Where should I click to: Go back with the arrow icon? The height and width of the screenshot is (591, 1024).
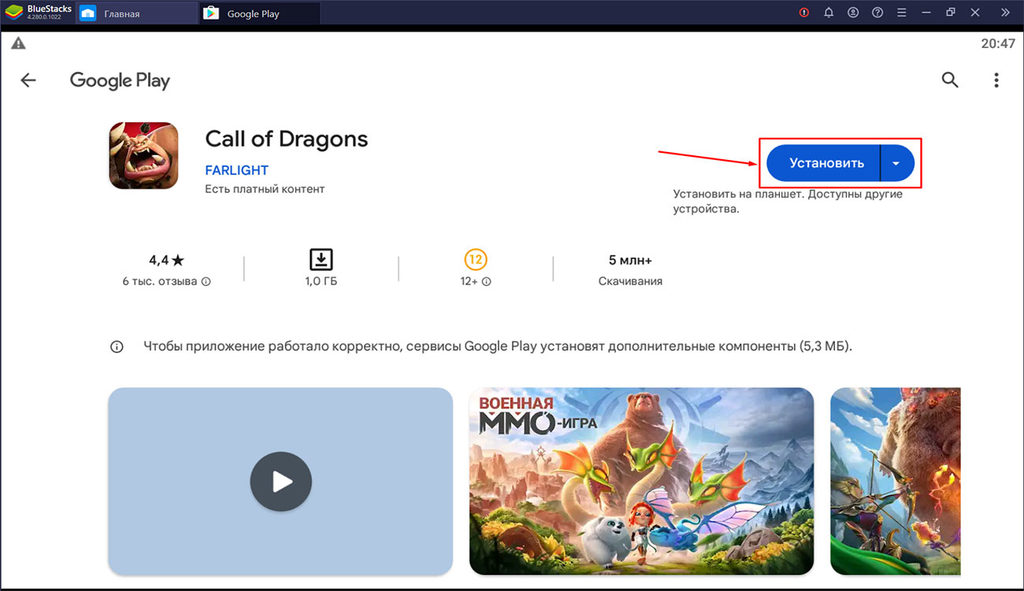click(x=28, y=80)
